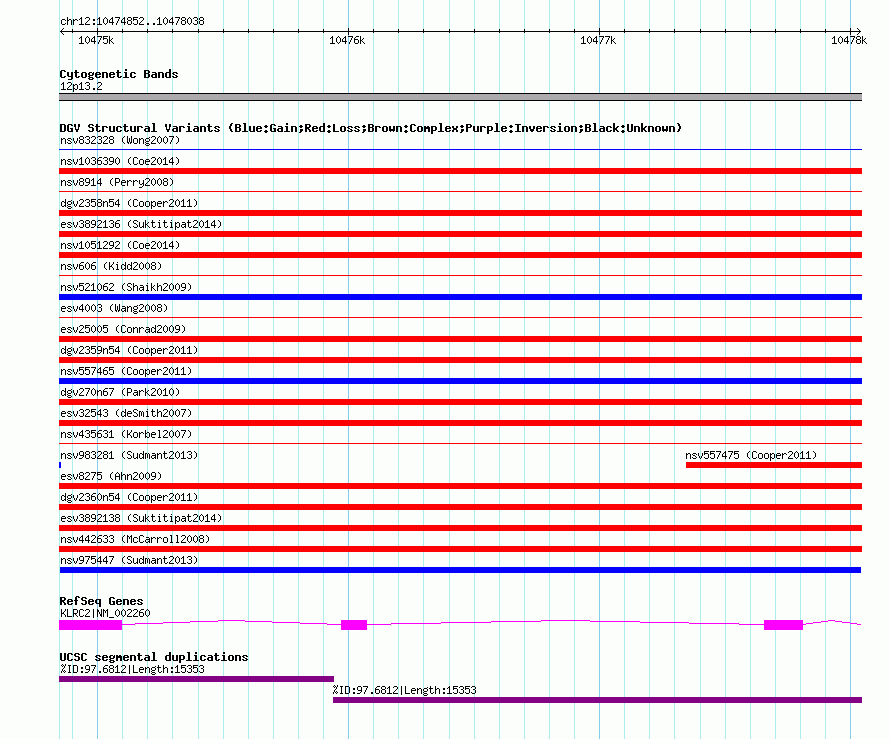Click the nsv983281 (Sudmant2013) label
Viewport: 890px width, 739px height.
click(x=129, y=455)
